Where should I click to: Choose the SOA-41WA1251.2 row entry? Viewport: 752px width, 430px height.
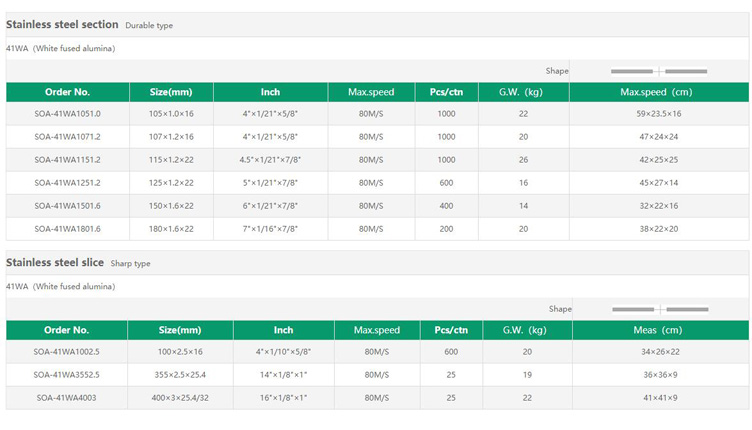[67, 183]
